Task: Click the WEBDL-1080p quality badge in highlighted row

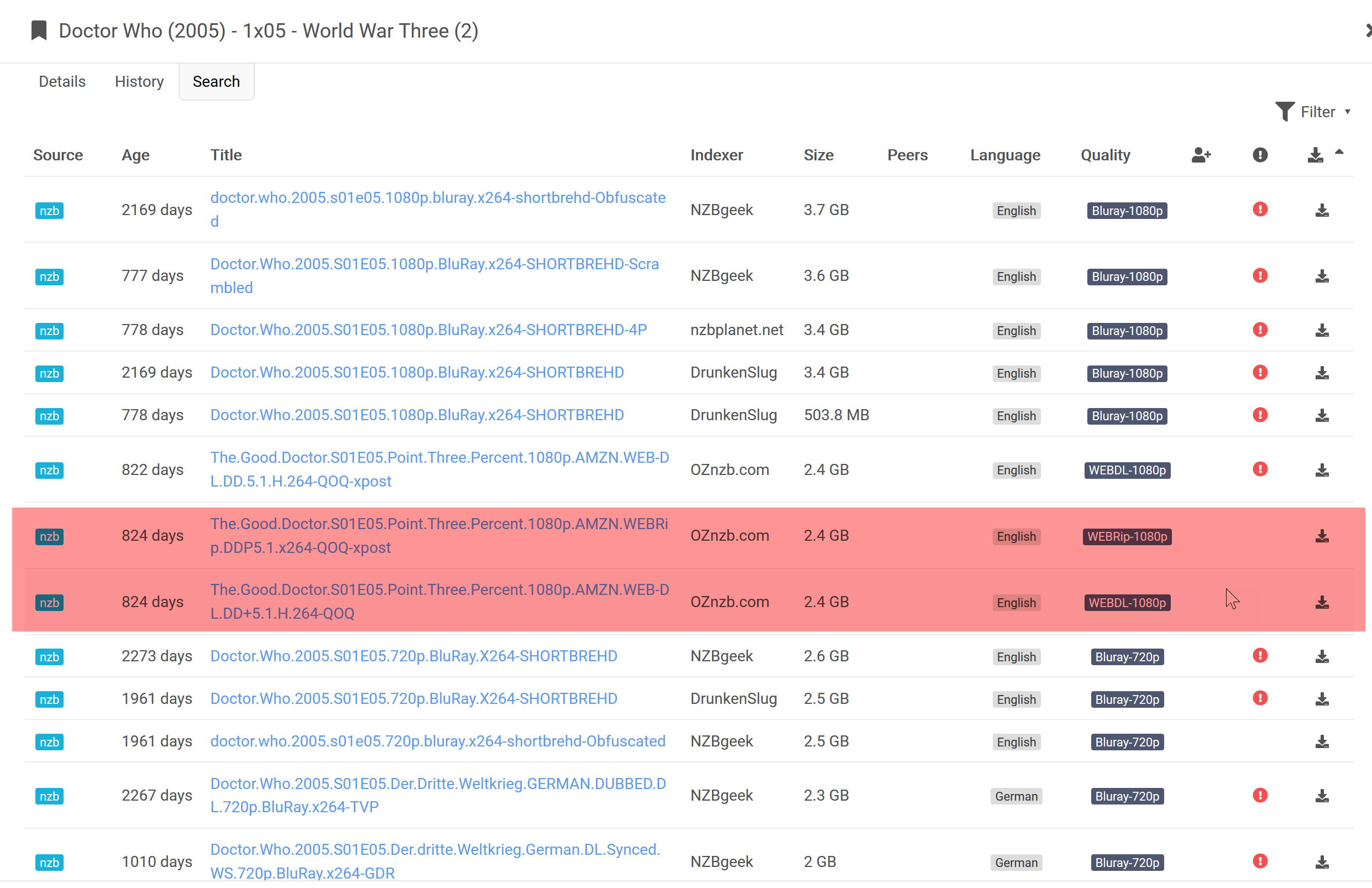Action: pyautogui.click(x=1127, y=603)
